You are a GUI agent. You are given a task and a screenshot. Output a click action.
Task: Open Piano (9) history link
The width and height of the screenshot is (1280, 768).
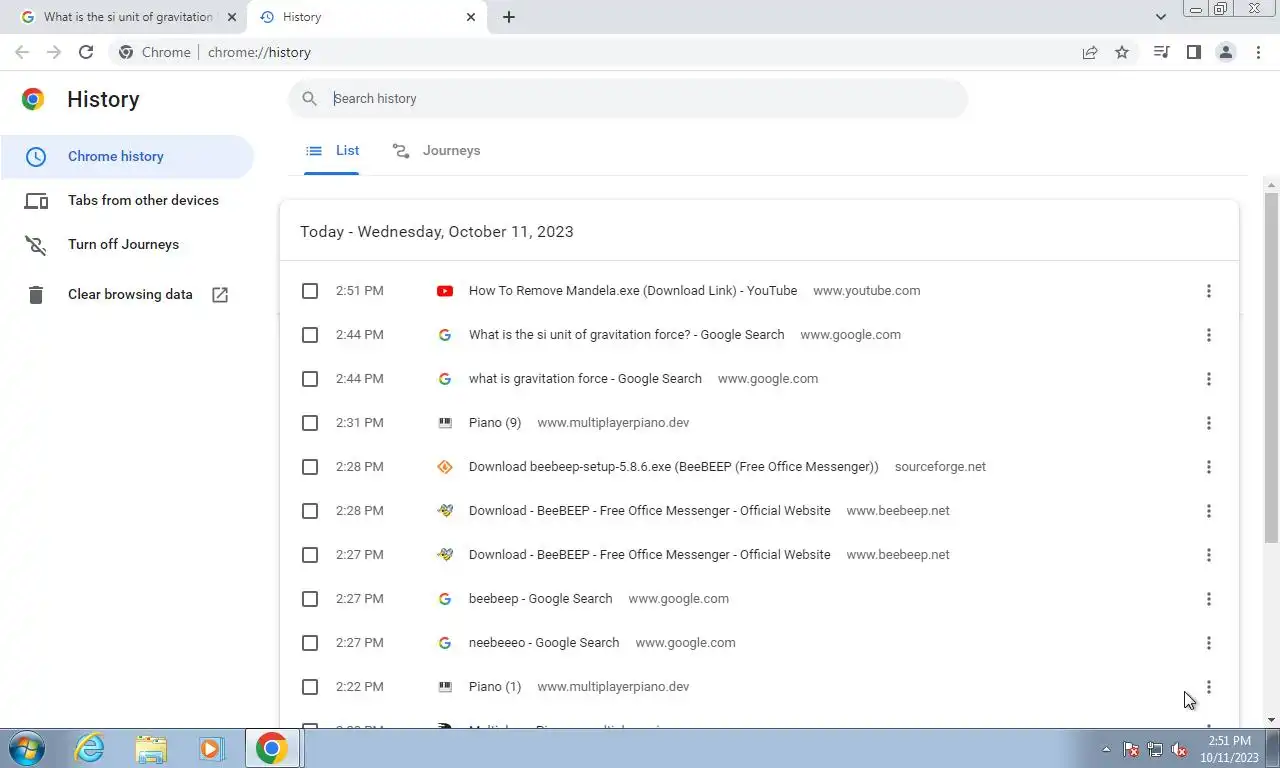pos(495,423)
